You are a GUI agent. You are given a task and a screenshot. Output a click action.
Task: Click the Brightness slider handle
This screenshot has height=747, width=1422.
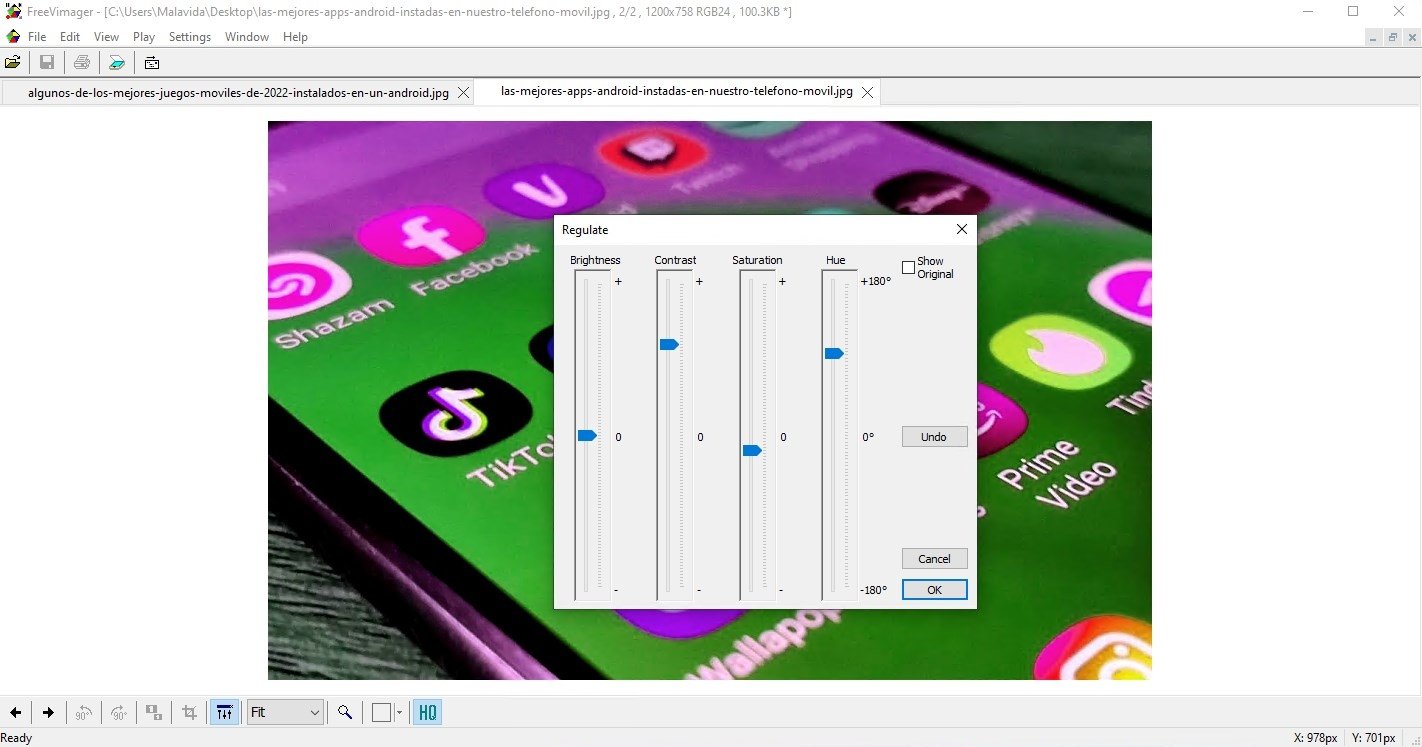[587, 435]
